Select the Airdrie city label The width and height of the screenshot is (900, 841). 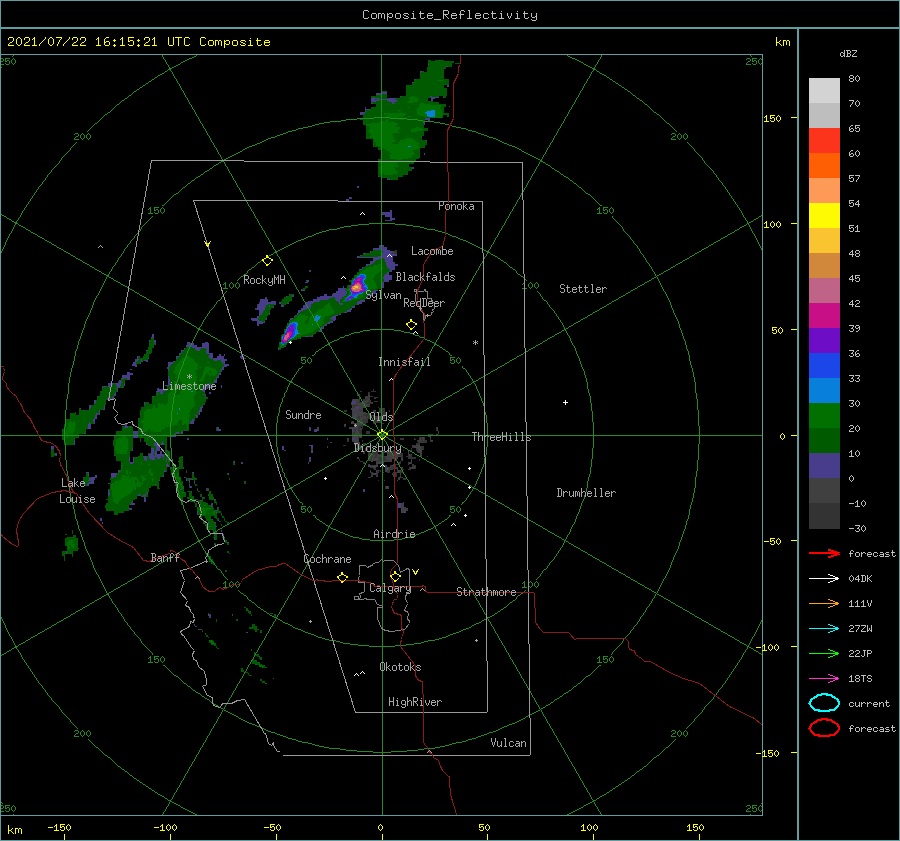[x=394, y=534]
